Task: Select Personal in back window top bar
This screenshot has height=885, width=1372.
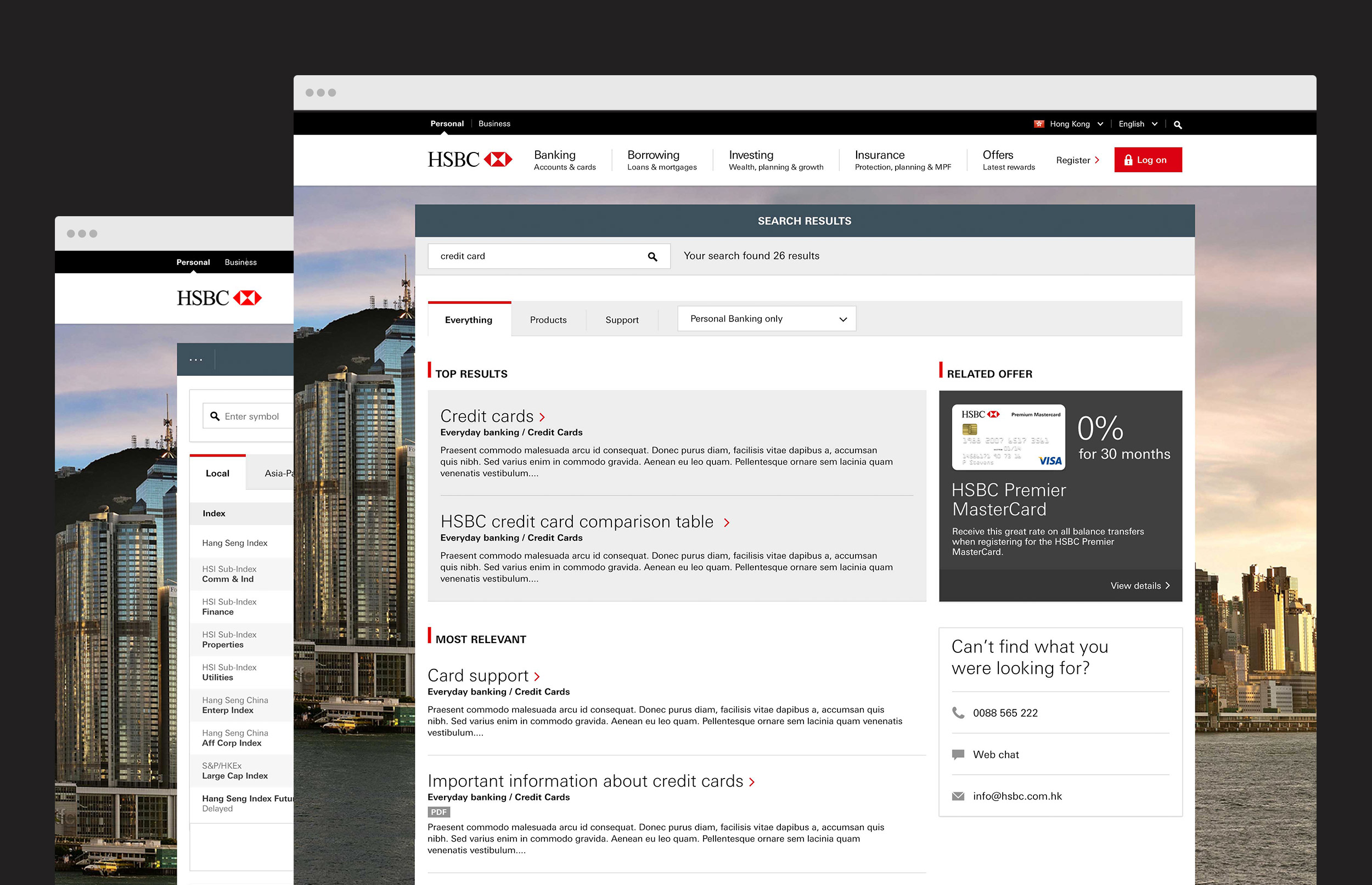Action: [x=193, y=262]
